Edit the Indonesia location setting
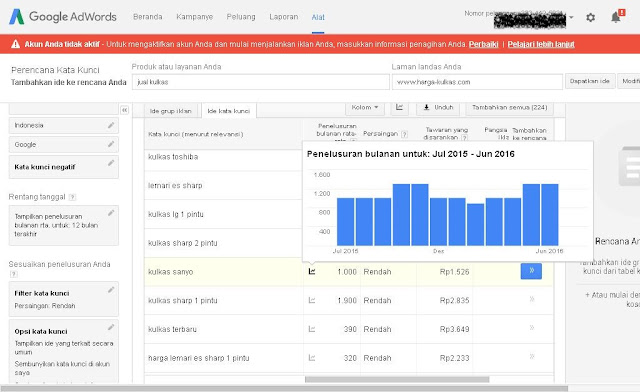Viewport: 640px width, 392px height. click(x=111, y=125)
